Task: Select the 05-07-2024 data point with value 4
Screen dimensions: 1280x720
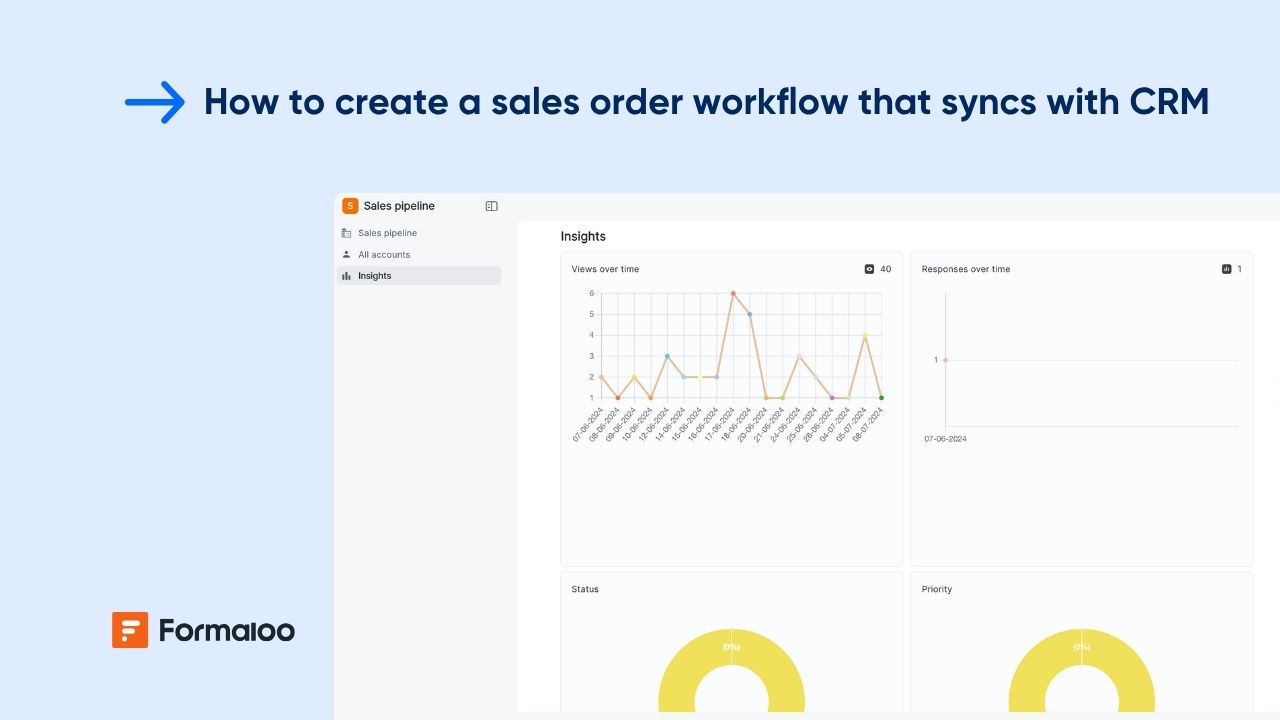Action: (x=865, y=335)
